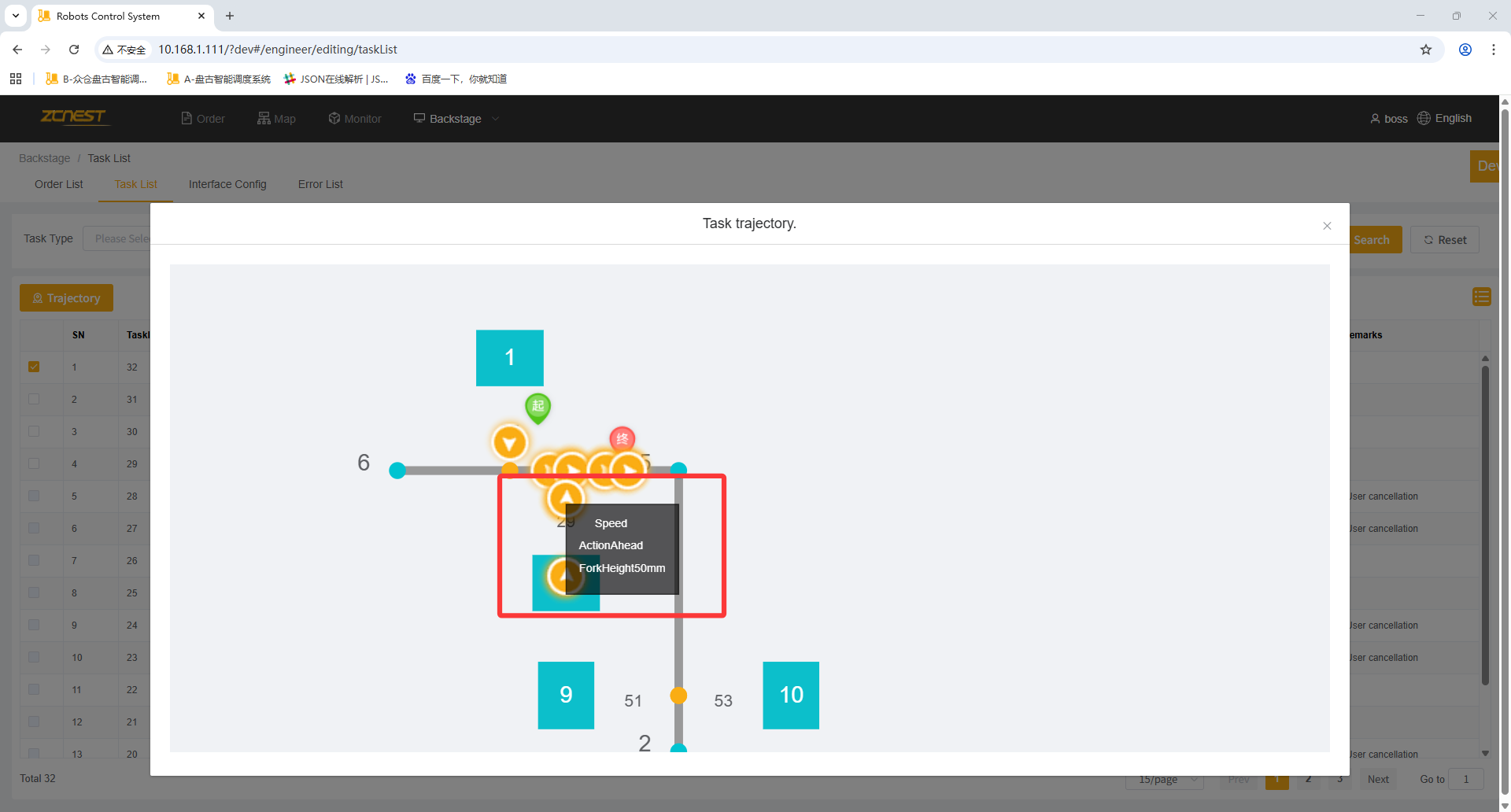Close the Task trajectory dialog
Viewport: 1511px width, 812px height.
1327,226
